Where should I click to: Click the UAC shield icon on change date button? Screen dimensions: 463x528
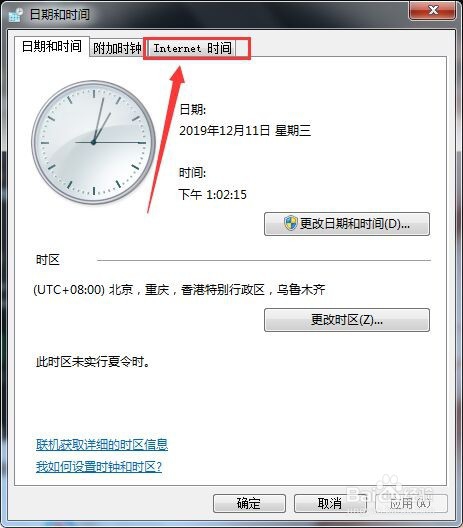(x=290, y=223)
